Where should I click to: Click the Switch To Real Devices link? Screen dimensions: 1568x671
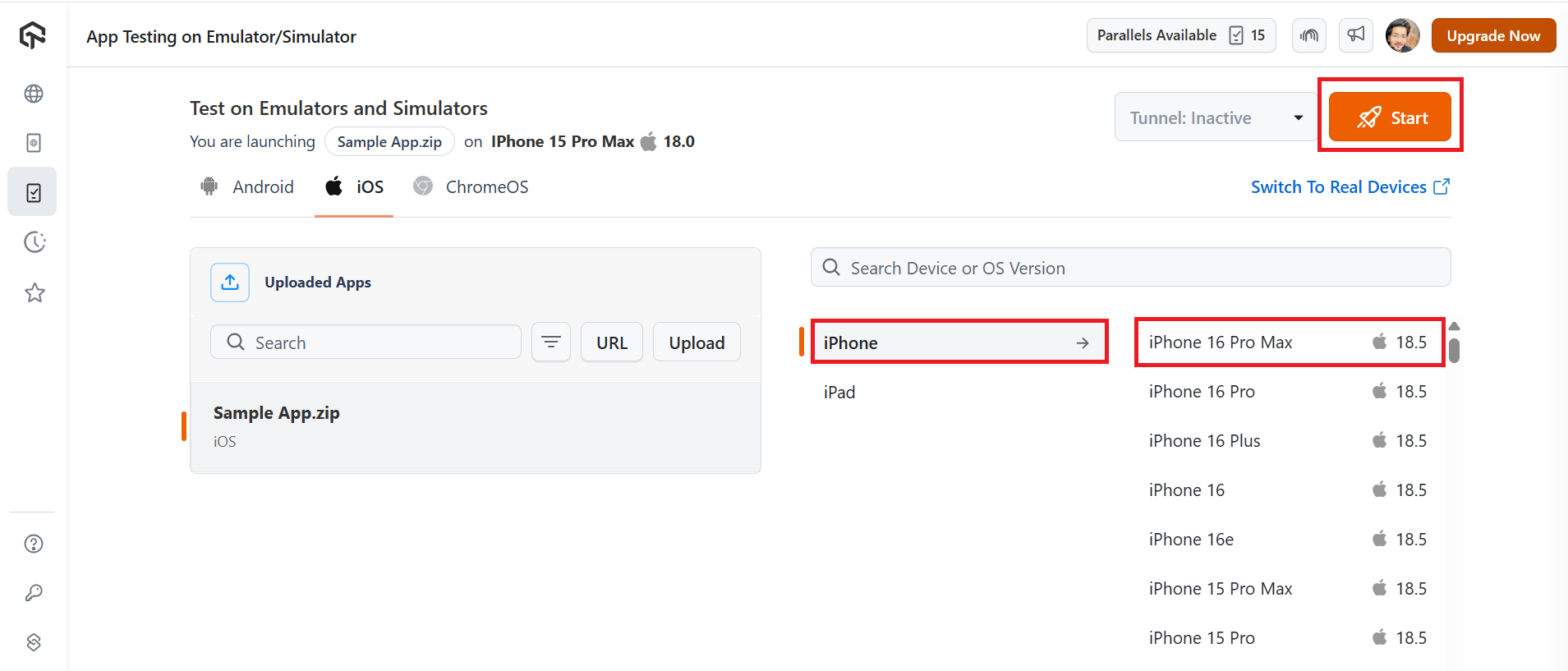(1350, 187)
